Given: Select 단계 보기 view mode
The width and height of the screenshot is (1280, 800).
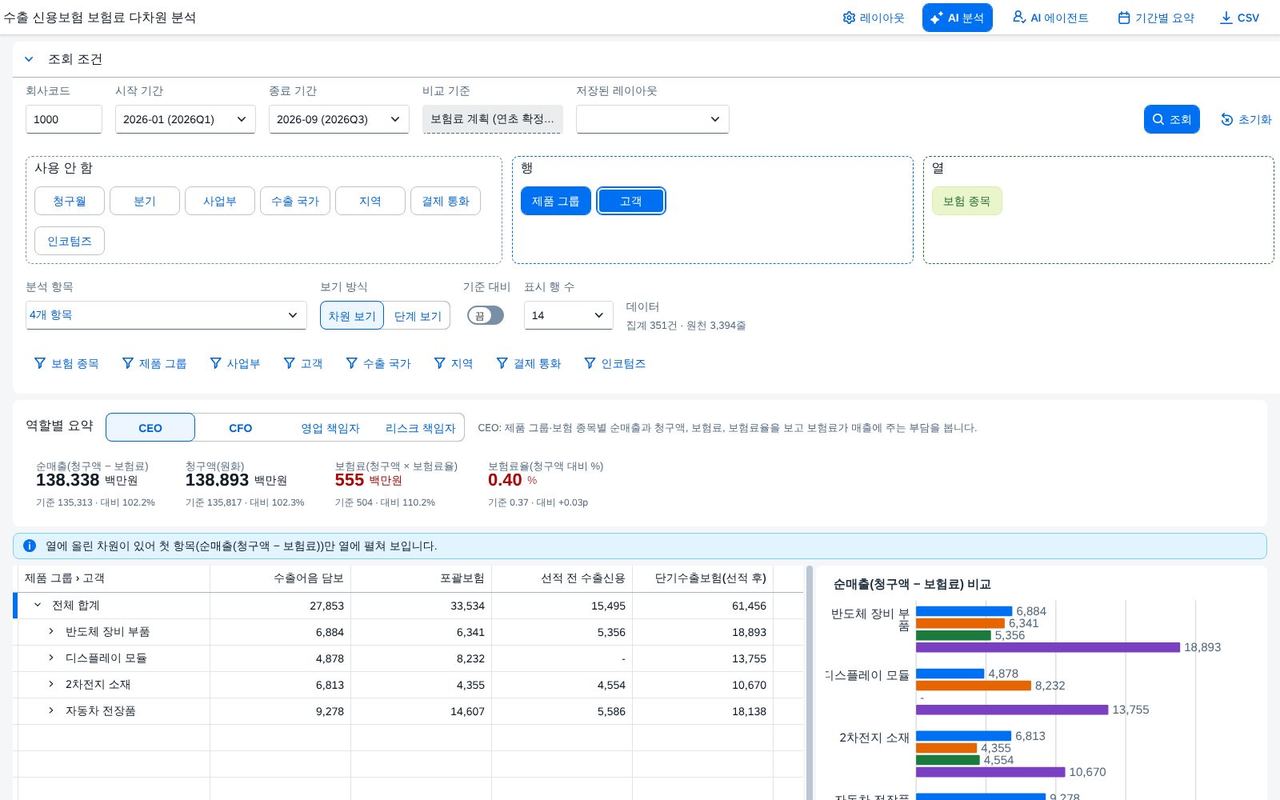Looking at the screenshot, I should pos(417,316).
